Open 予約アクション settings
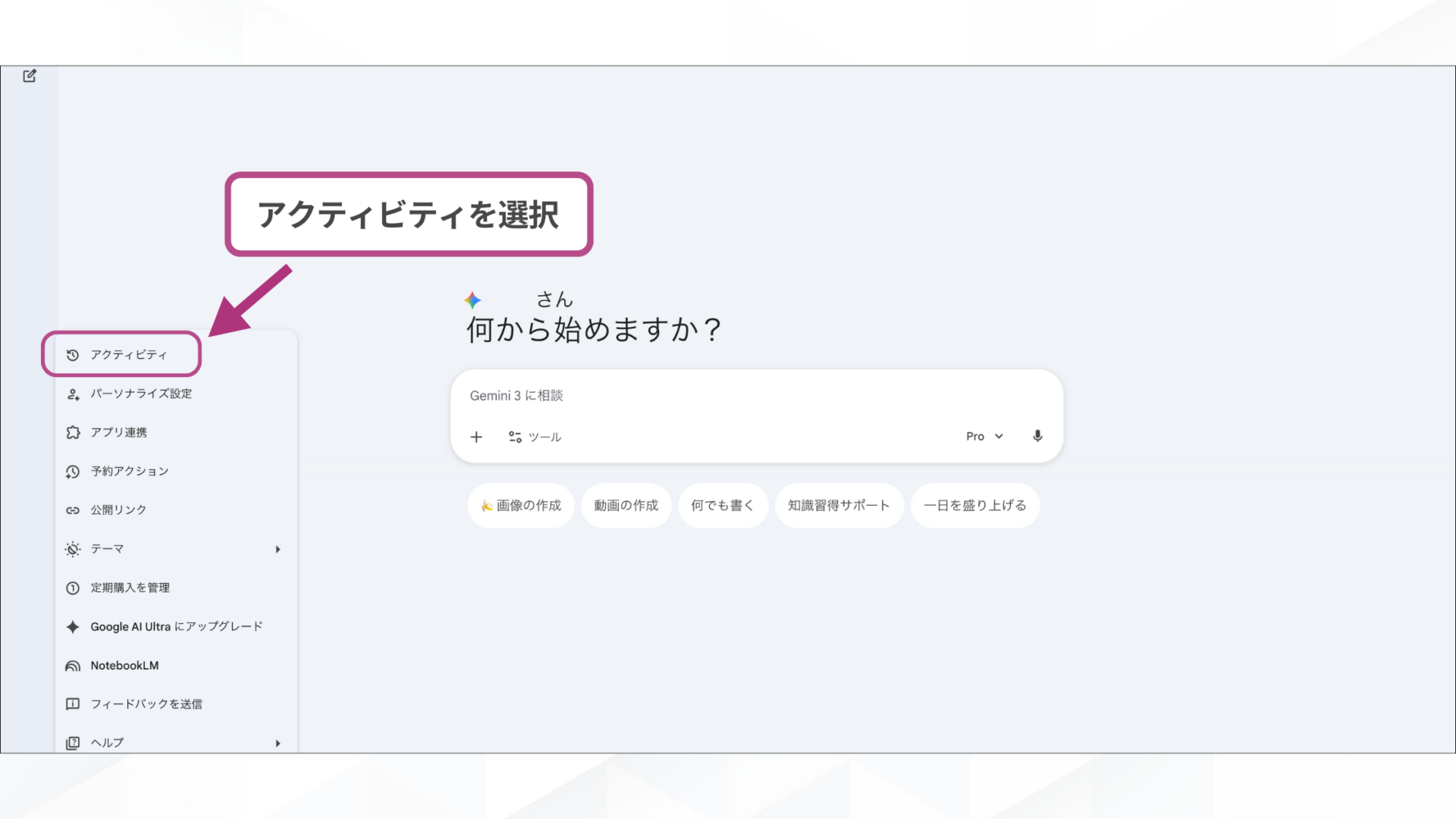 point(129,471)
